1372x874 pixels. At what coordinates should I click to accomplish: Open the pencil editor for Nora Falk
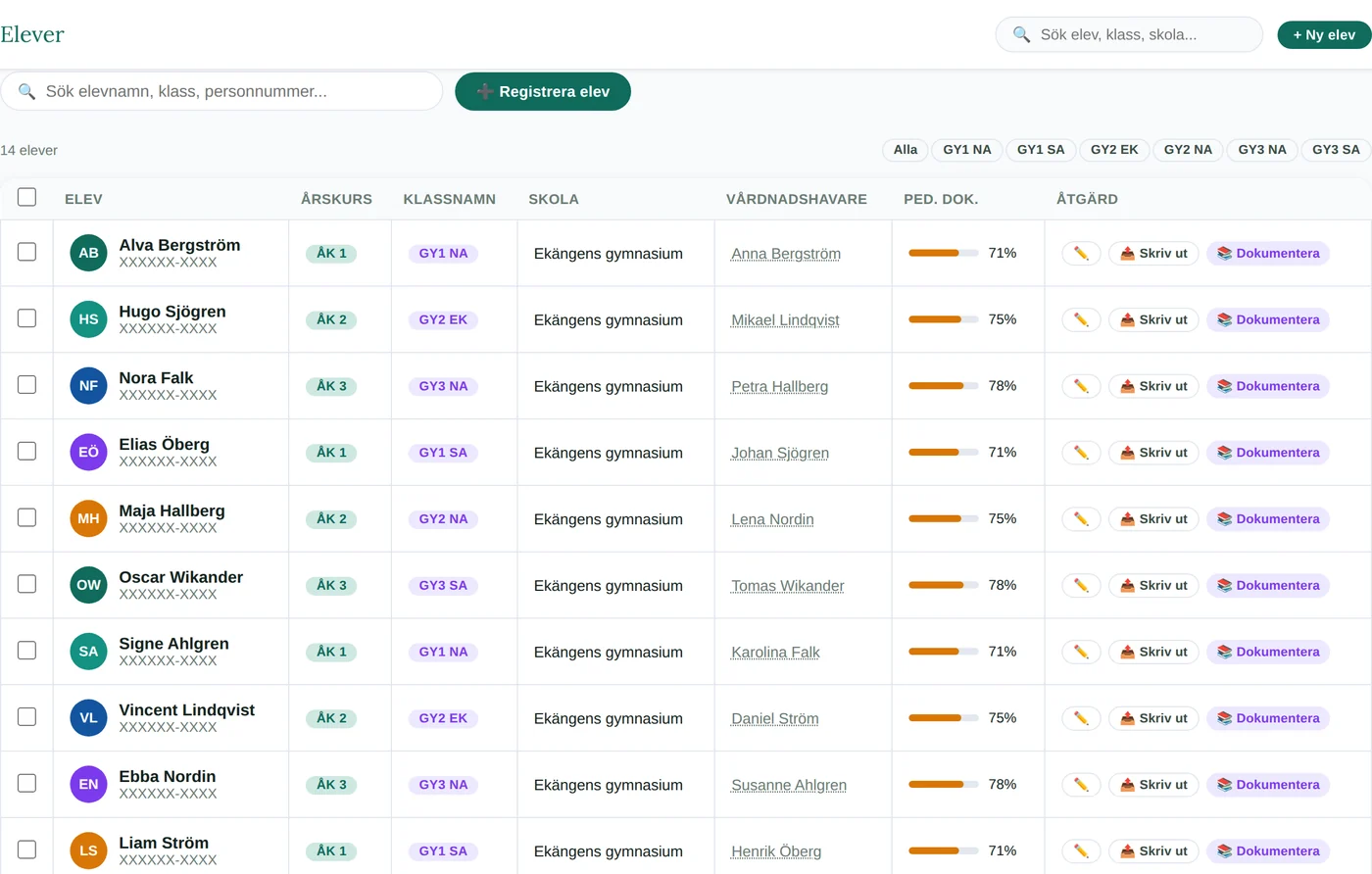point(1081,386)
